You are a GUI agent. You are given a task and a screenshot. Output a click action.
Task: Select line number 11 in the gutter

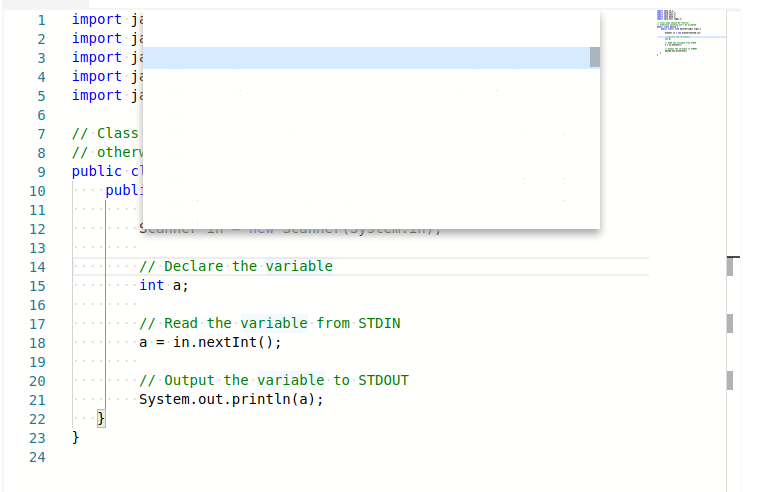coord(37,211)
